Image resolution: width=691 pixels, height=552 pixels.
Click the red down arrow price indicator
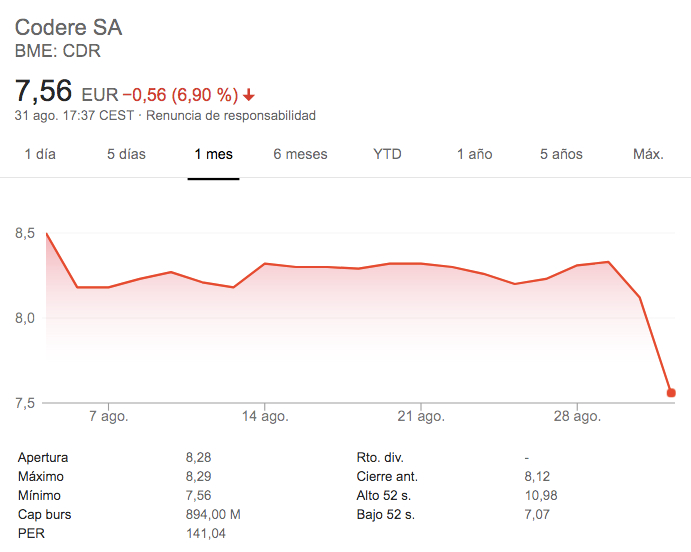[249, 95]
